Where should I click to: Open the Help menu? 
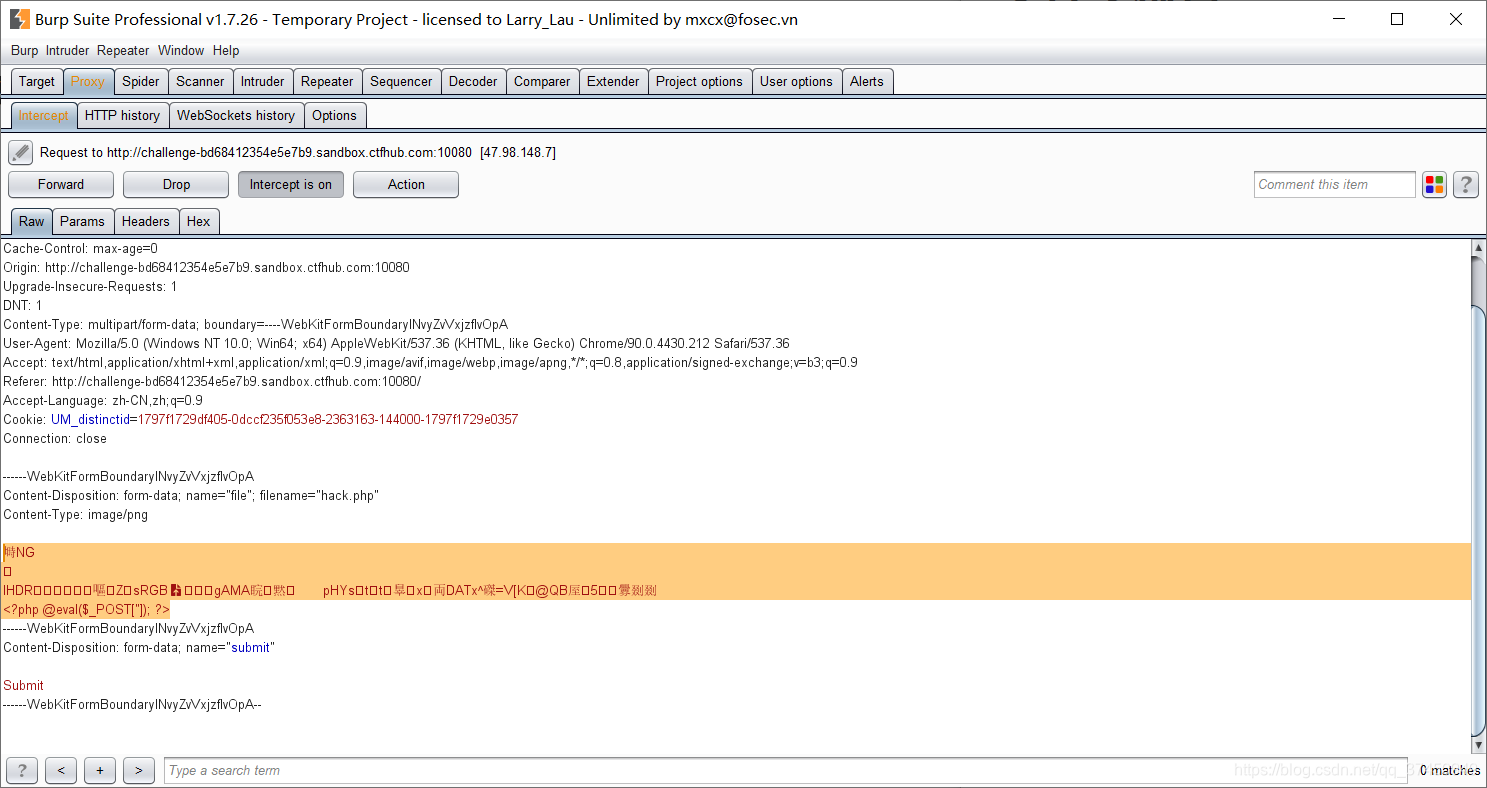pos(226,50)
